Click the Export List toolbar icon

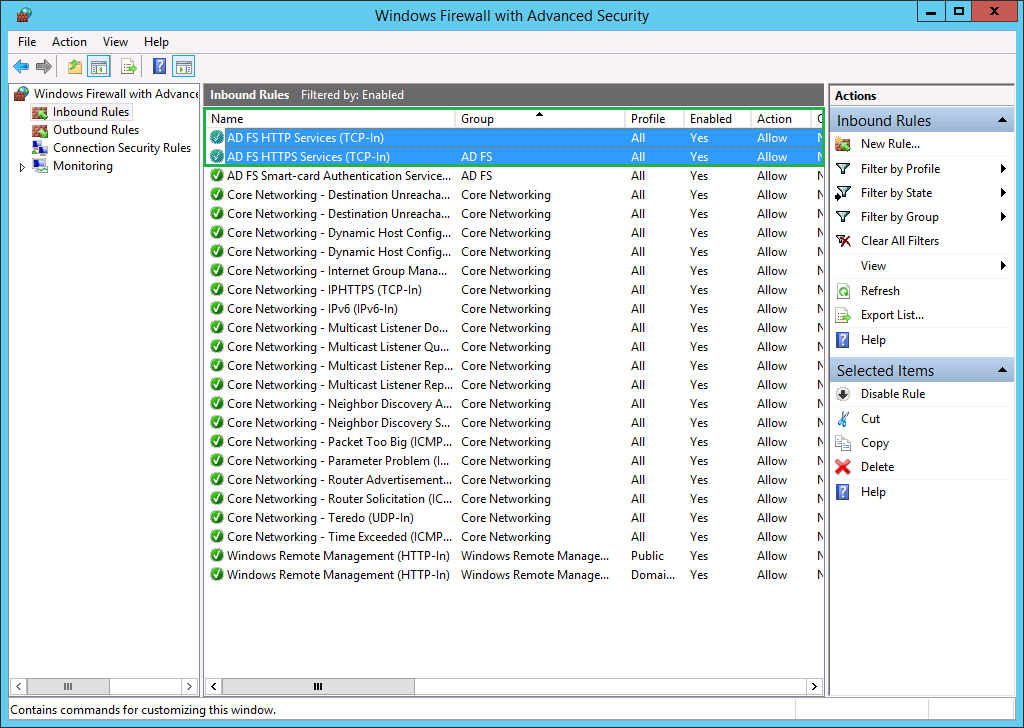[129, 67]
